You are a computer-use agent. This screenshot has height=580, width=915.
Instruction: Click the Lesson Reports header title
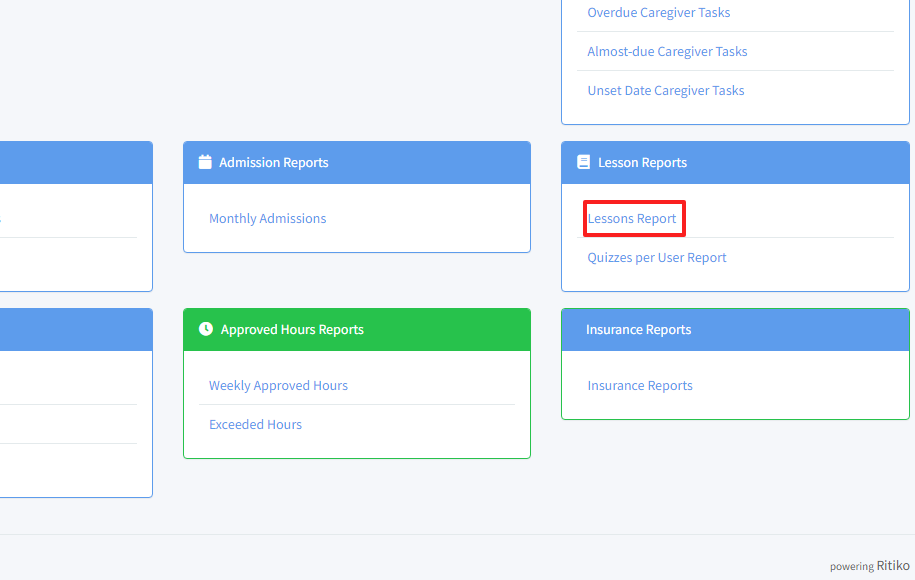click(x=642, y=162)
